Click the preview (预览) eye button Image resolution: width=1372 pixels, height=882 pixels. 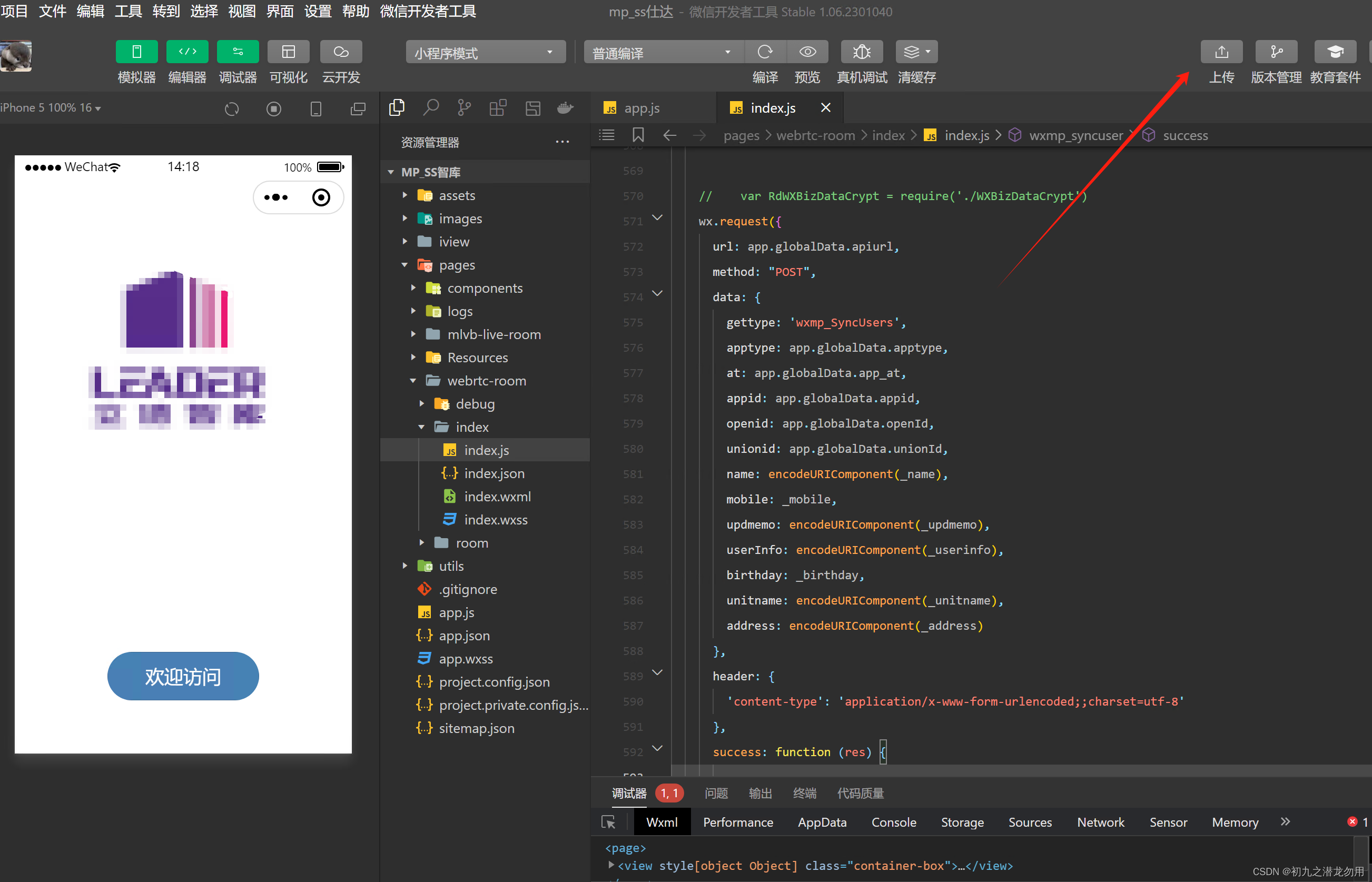807,52
